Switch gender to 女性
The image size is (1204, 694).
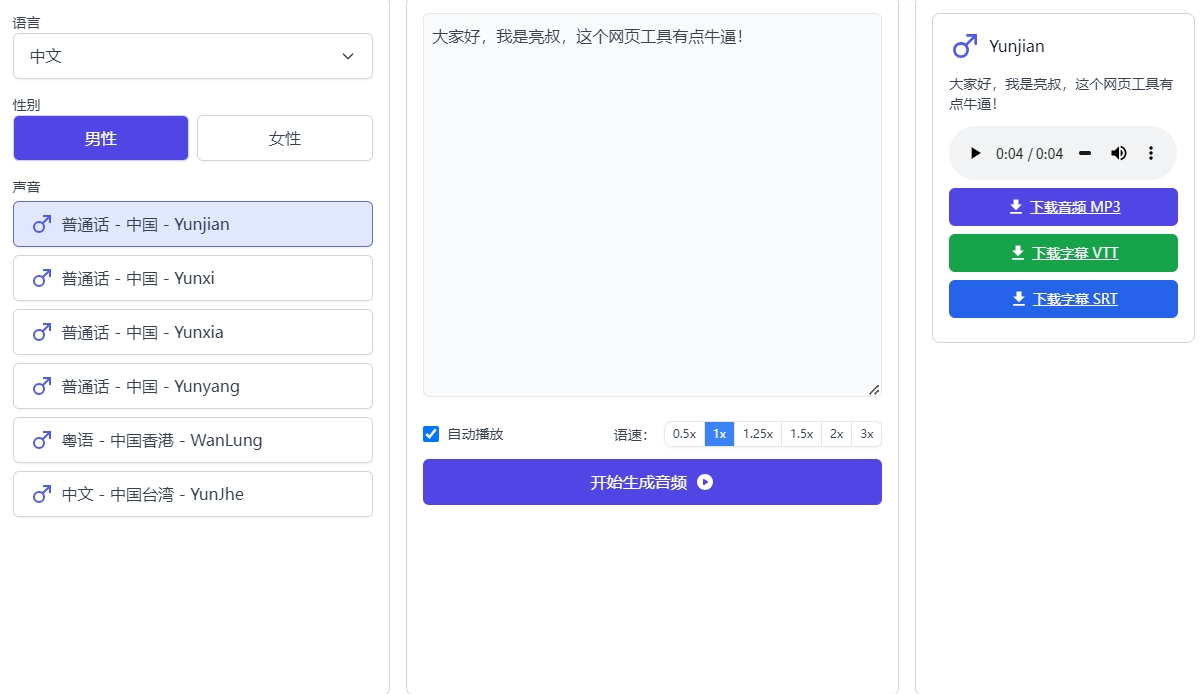pyautogui.click(x=284, y=138)
